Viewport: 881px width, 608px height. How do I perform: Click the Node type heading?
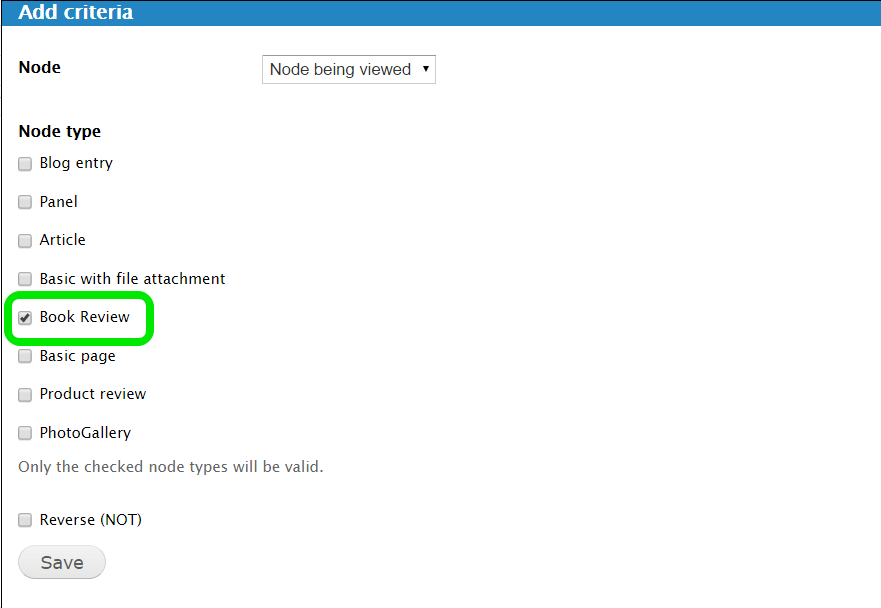click(x=60, y=131)
